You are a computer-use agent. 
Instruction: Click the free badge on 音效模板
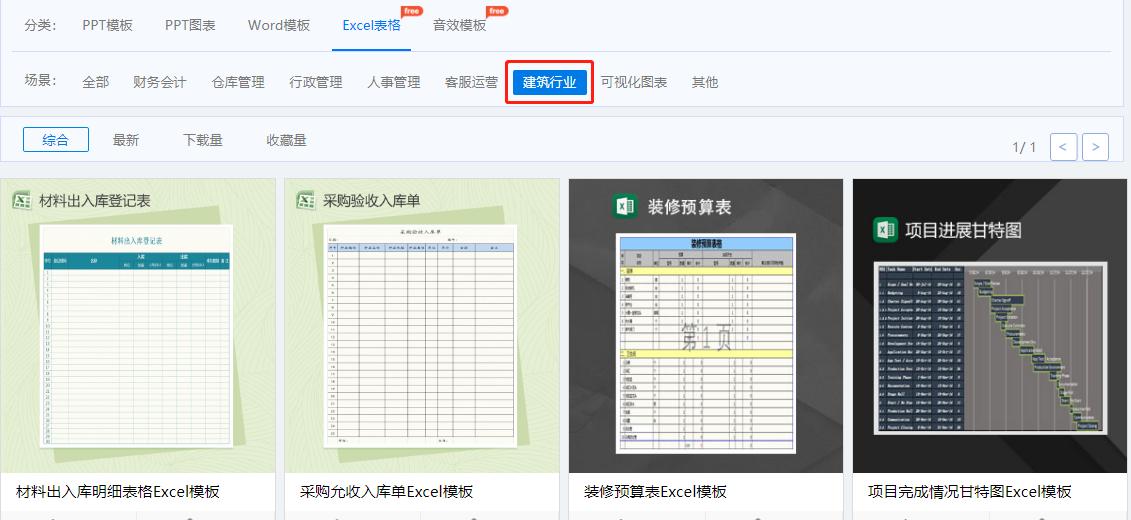coord(497,11)
